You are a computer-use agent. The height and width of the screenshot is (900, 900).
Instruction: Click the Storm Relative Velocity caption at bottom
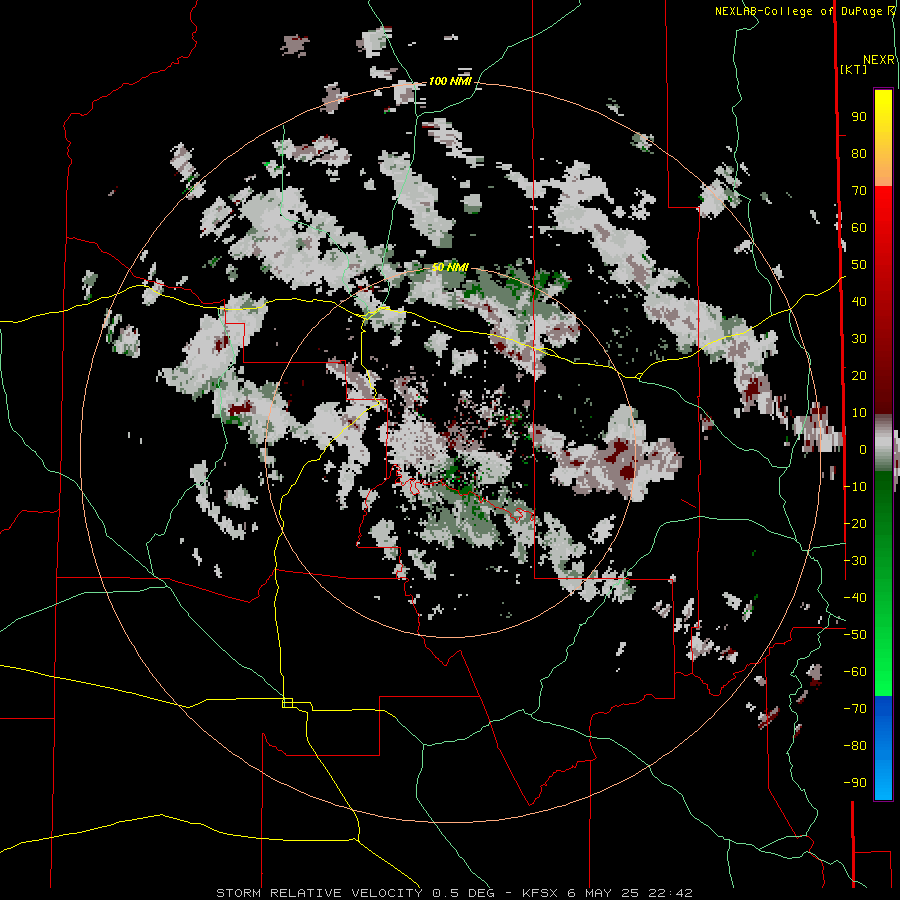pyautogui.click(x=454, y=893)
